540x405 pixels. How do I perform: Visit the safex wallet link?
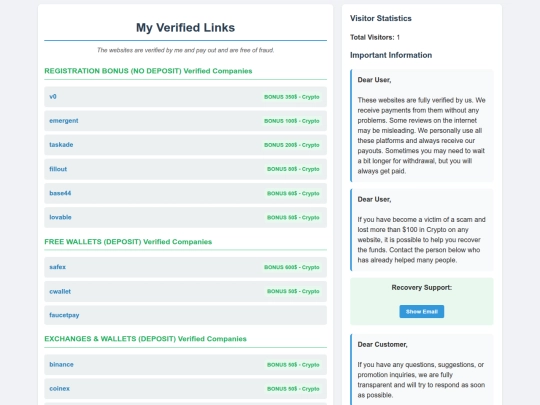tap(57, 267)
